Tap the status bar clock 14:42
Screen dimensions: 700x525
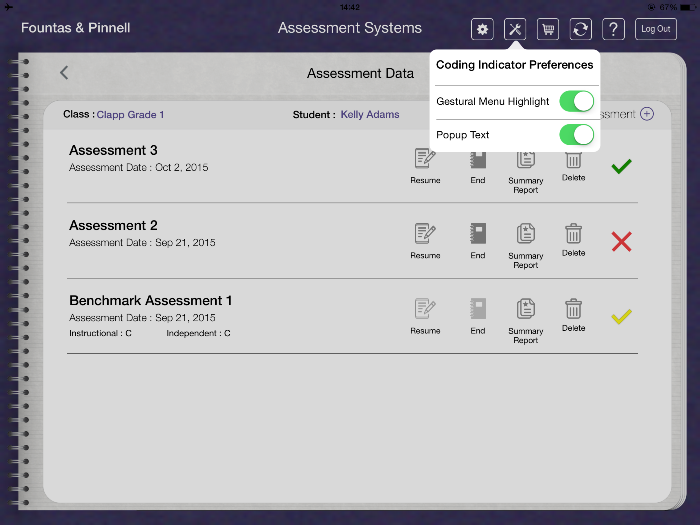(x=350, y=7)
